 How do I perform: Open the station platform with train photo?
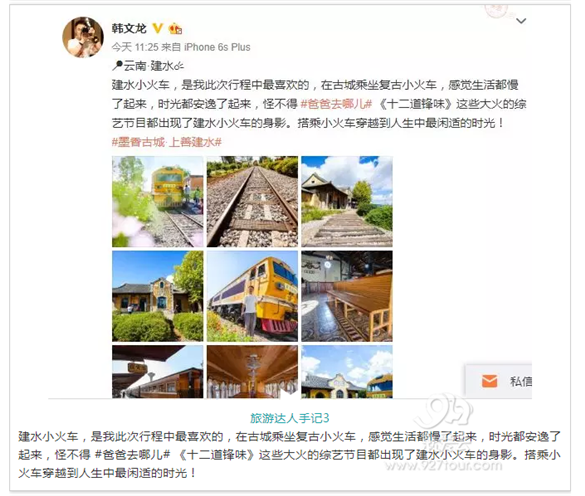(x=157, y=371)
